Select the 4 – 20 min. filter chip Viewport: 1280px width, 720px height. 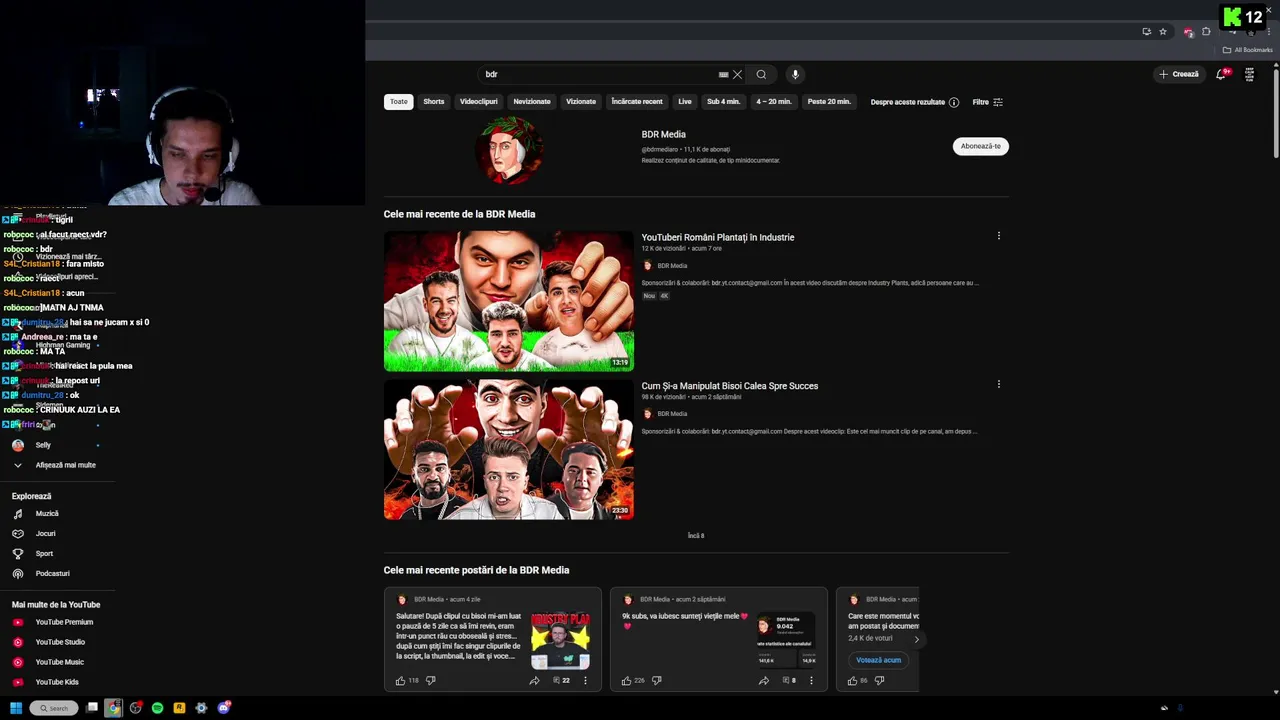click(x=773, y=102)
